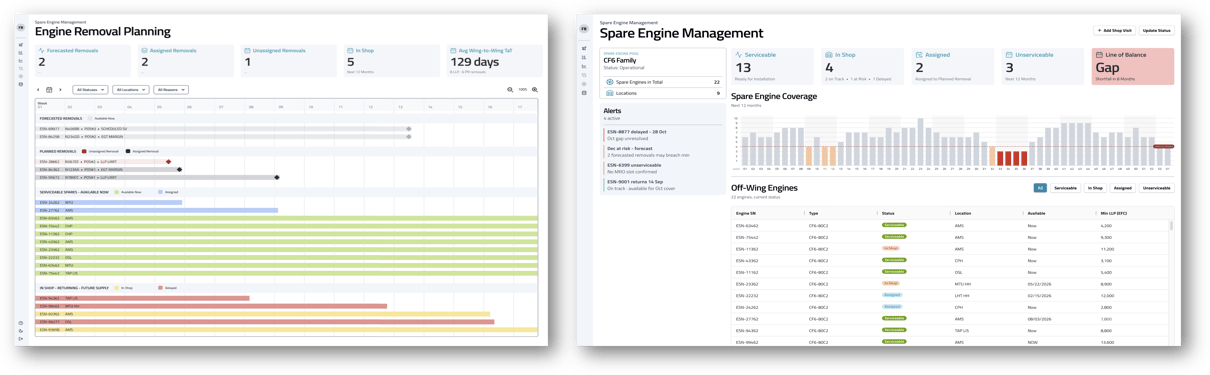Click the Assigned Removals card icon
This screenshot has height=375, width=1210.
point(144,50)
